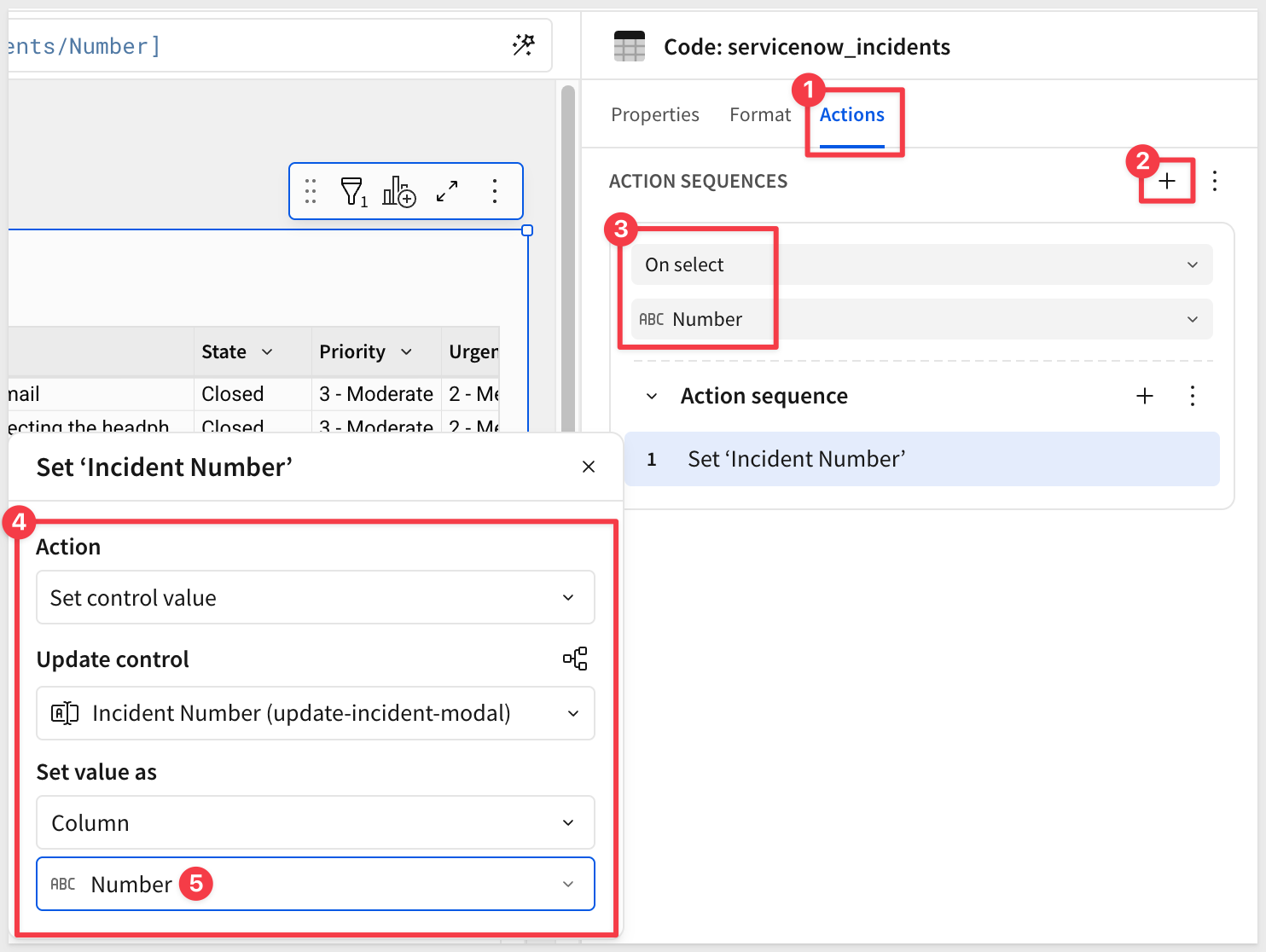Open the Incident Number update control dropdown

[x=315, y=713]
